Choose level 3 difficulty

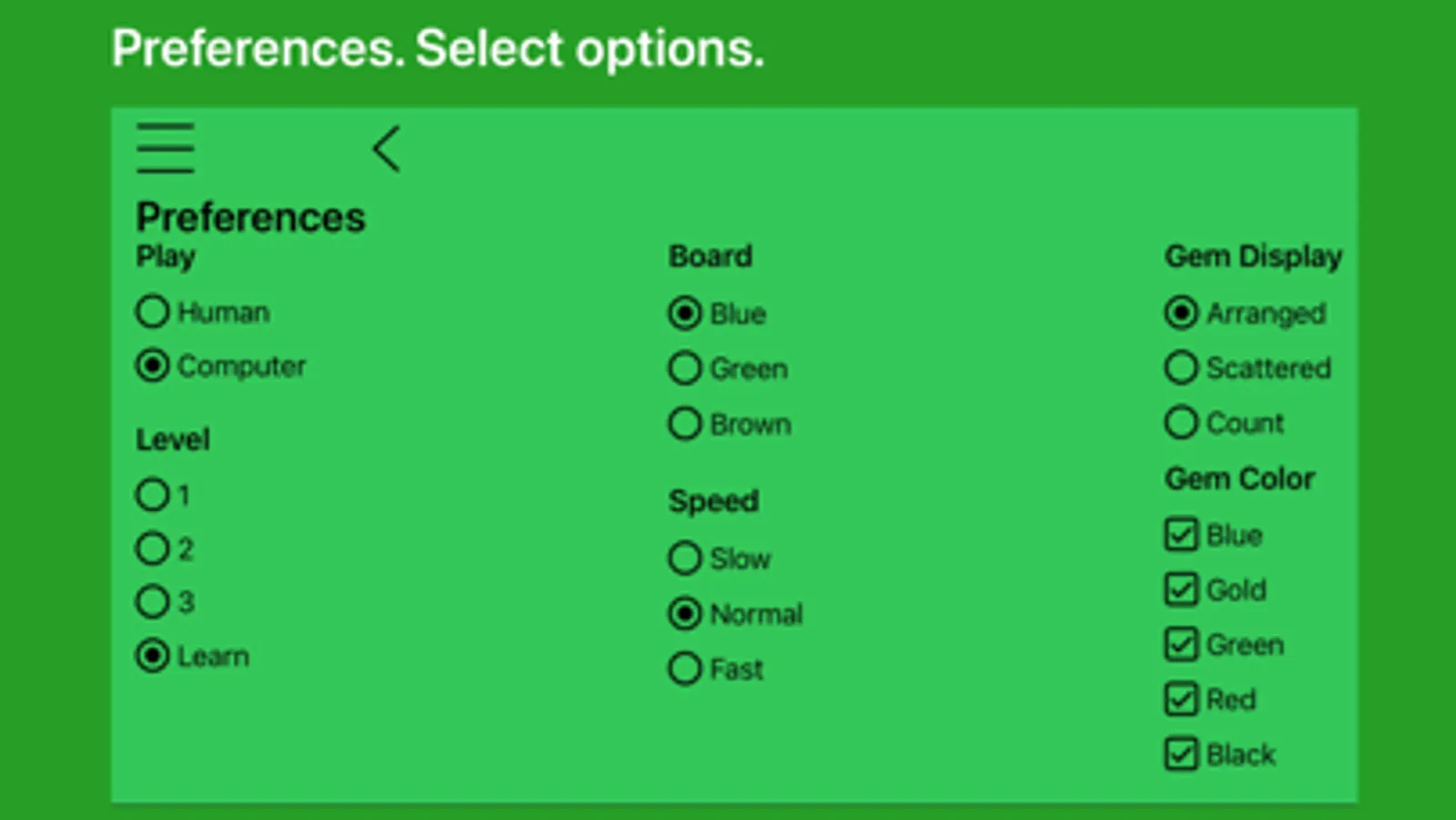click(x=153, y=601)
